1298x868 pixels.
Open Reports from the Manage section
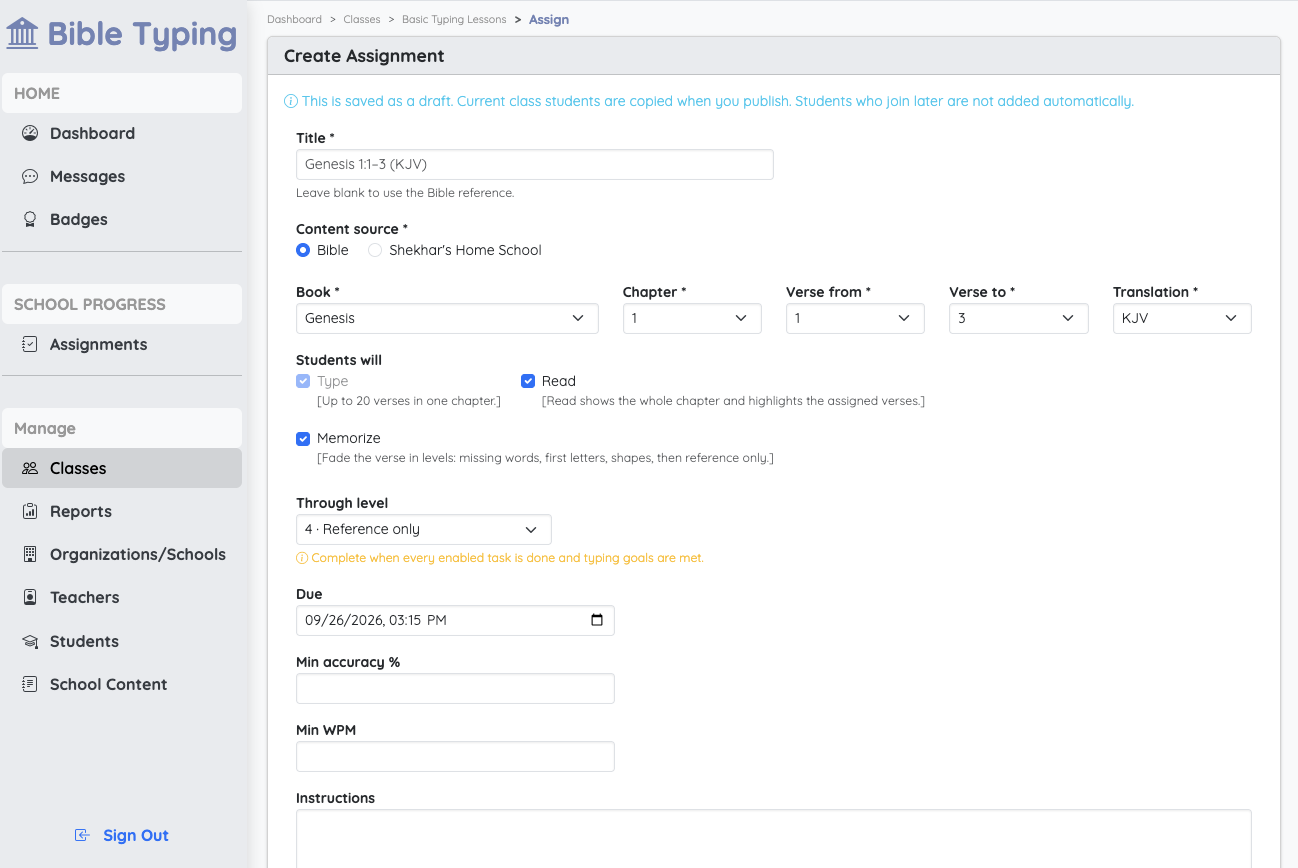122,511
